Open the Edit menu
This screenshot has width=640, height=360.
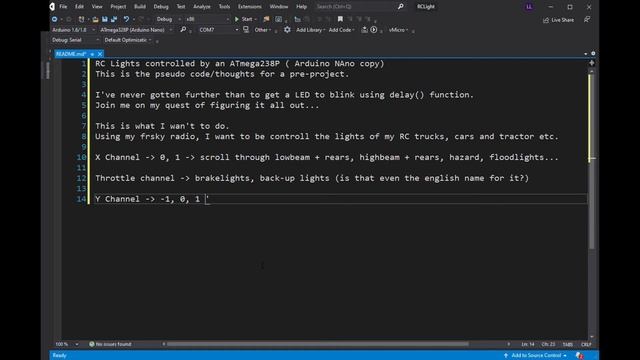(x=79, y=7)
